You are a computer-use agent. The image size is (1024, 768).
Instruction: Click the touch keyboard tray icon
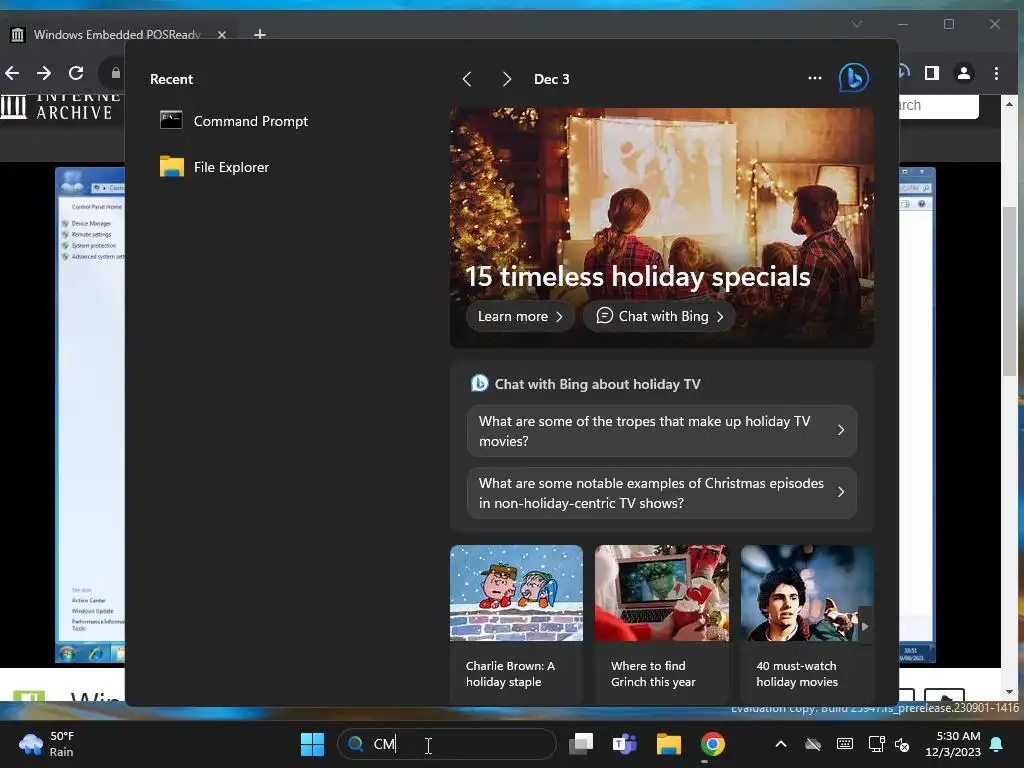pyautogui.click(x=844, y=744)
